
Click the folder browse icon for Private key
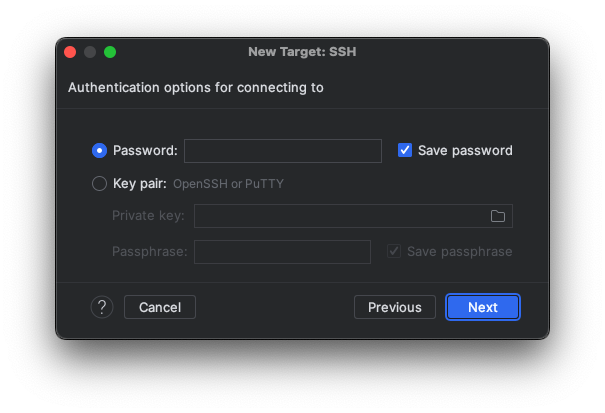(x=498, y=216)
